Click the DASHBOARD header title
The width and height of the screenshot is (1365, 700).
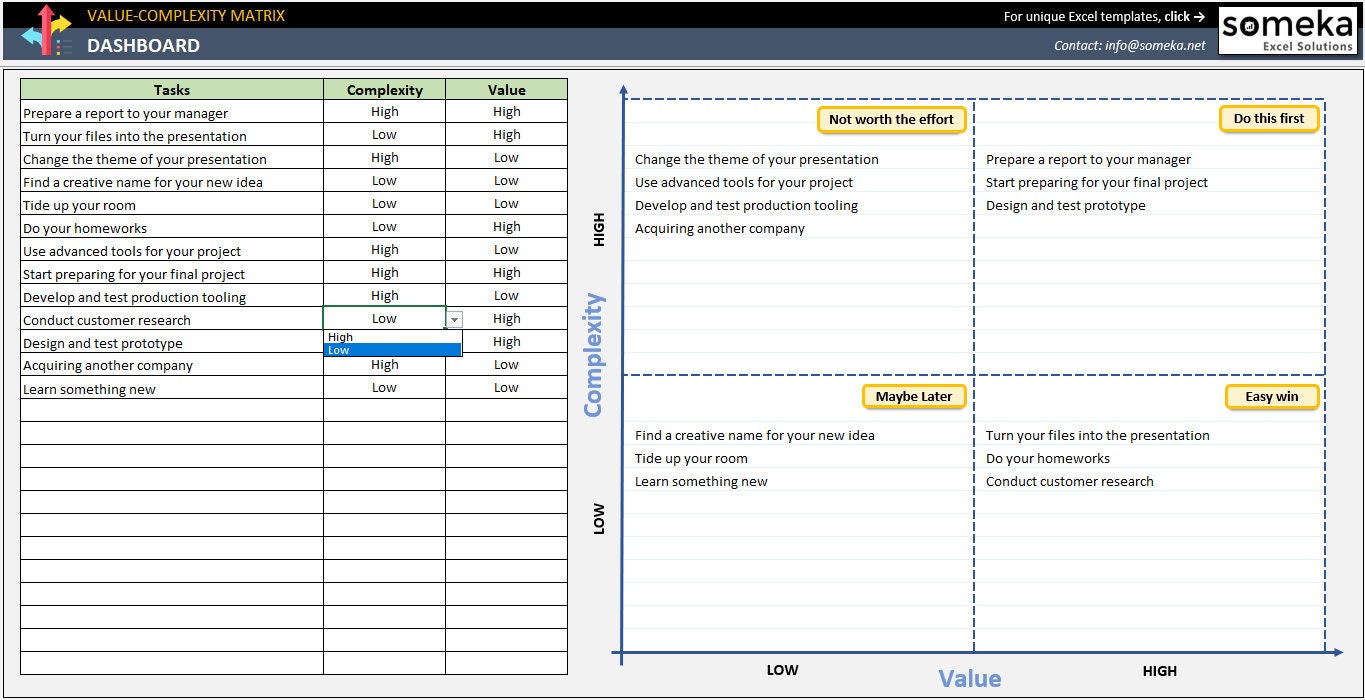click(x=143, y=45)
